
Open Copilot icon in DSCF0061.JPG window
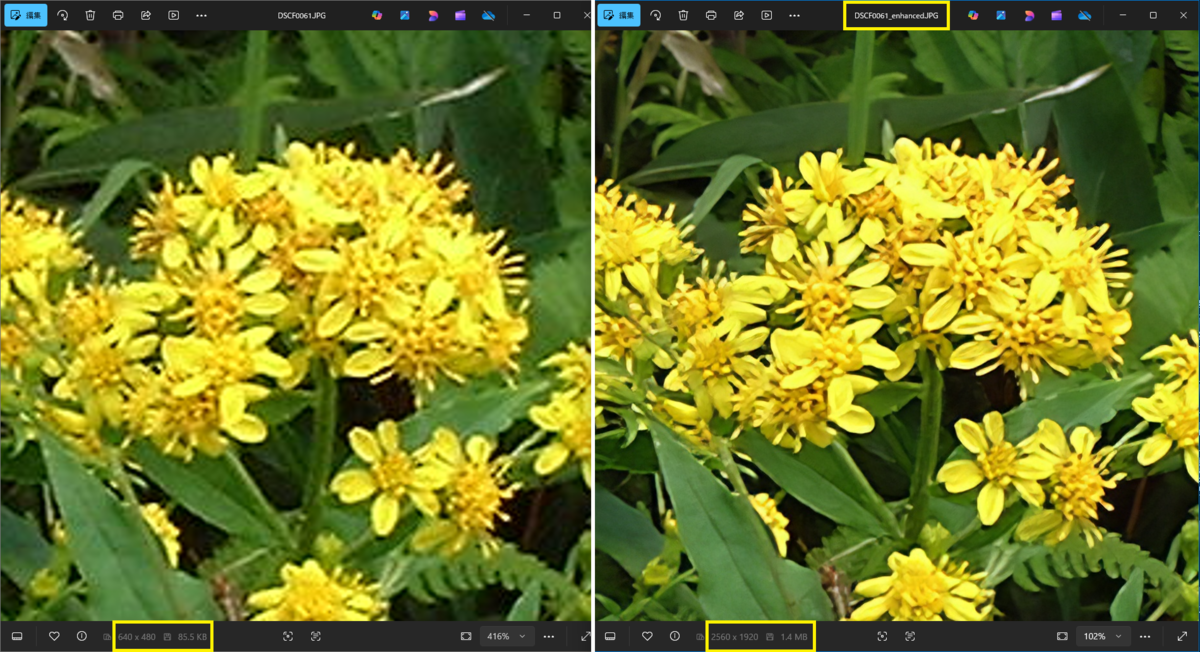pos(377,15)
